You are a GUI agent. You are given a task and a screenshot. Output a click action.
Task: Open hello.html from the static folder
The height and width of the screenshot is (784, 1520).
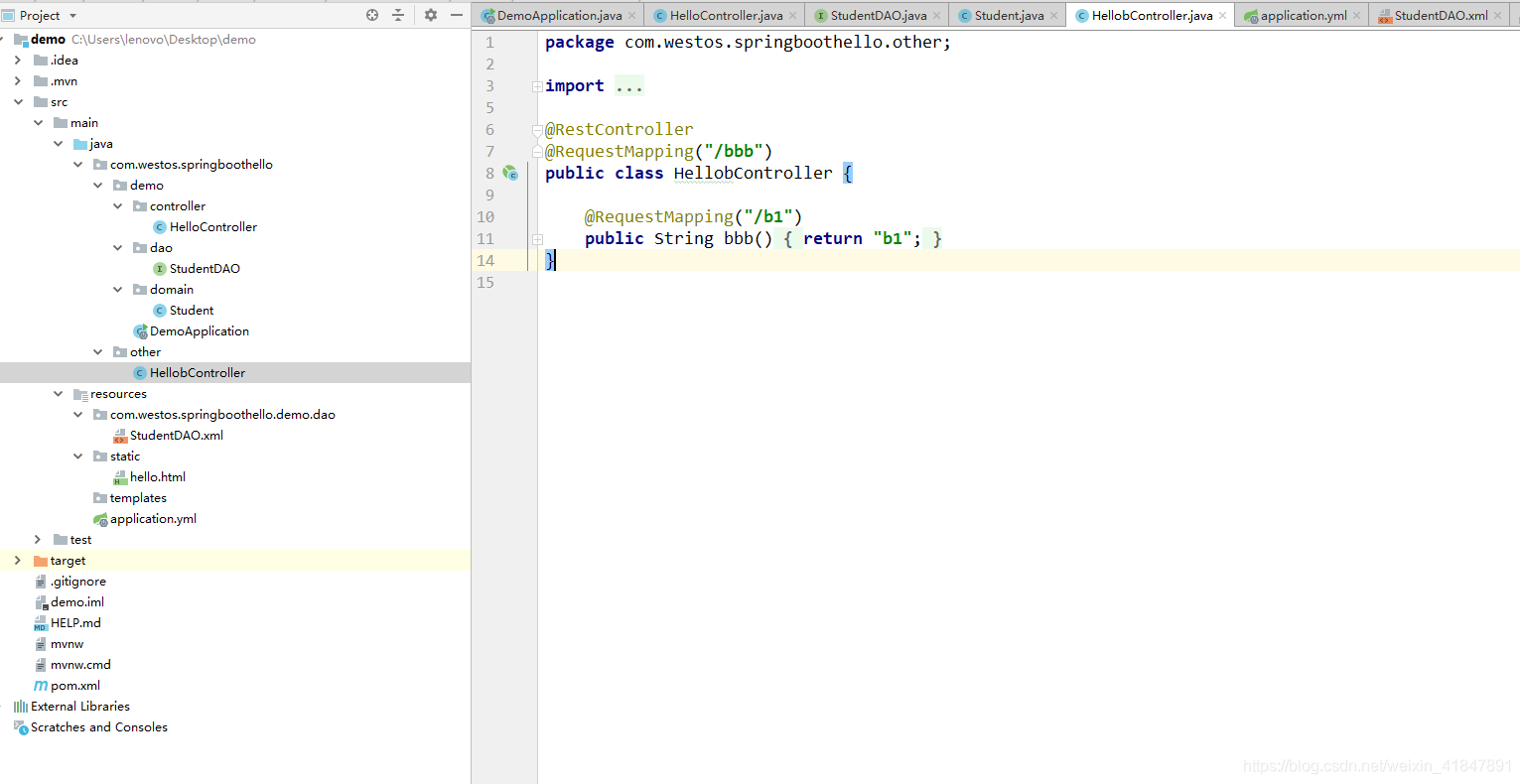tap(157, 476)
